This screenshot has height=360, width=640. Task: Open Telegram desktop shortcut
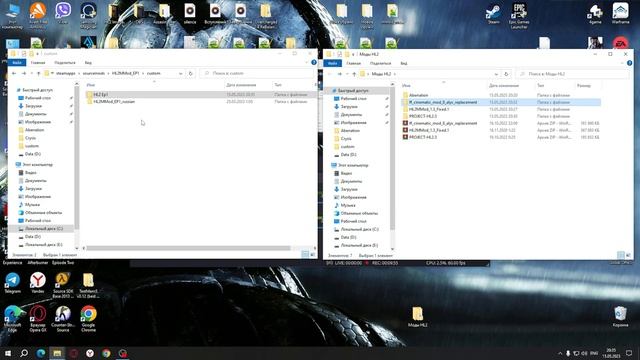click(x=13, y=283)
